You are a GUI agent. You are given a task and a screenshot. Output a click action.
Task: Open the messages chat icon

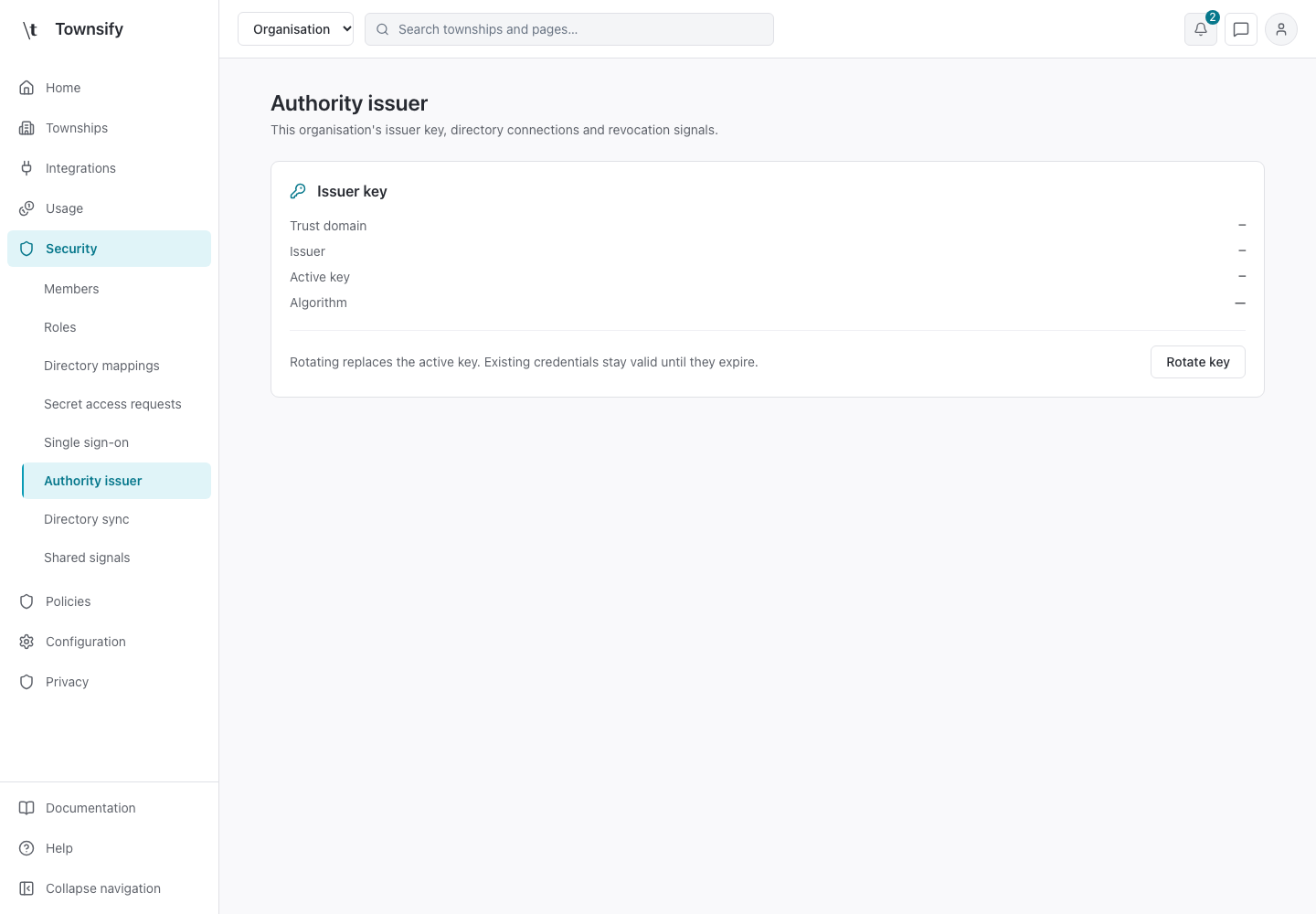[x=1241, y=29]
